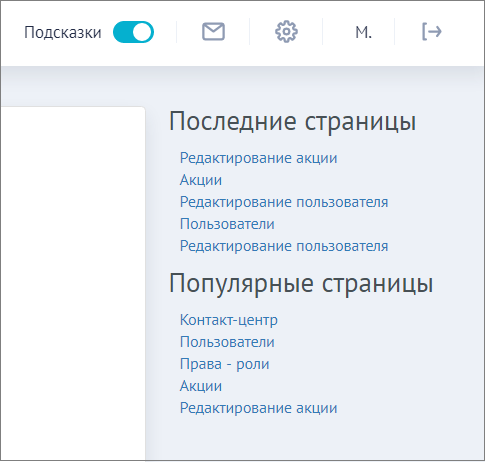Open settings with the gear icon
This screenshot has width=485, height=462.
coord(286,32)
